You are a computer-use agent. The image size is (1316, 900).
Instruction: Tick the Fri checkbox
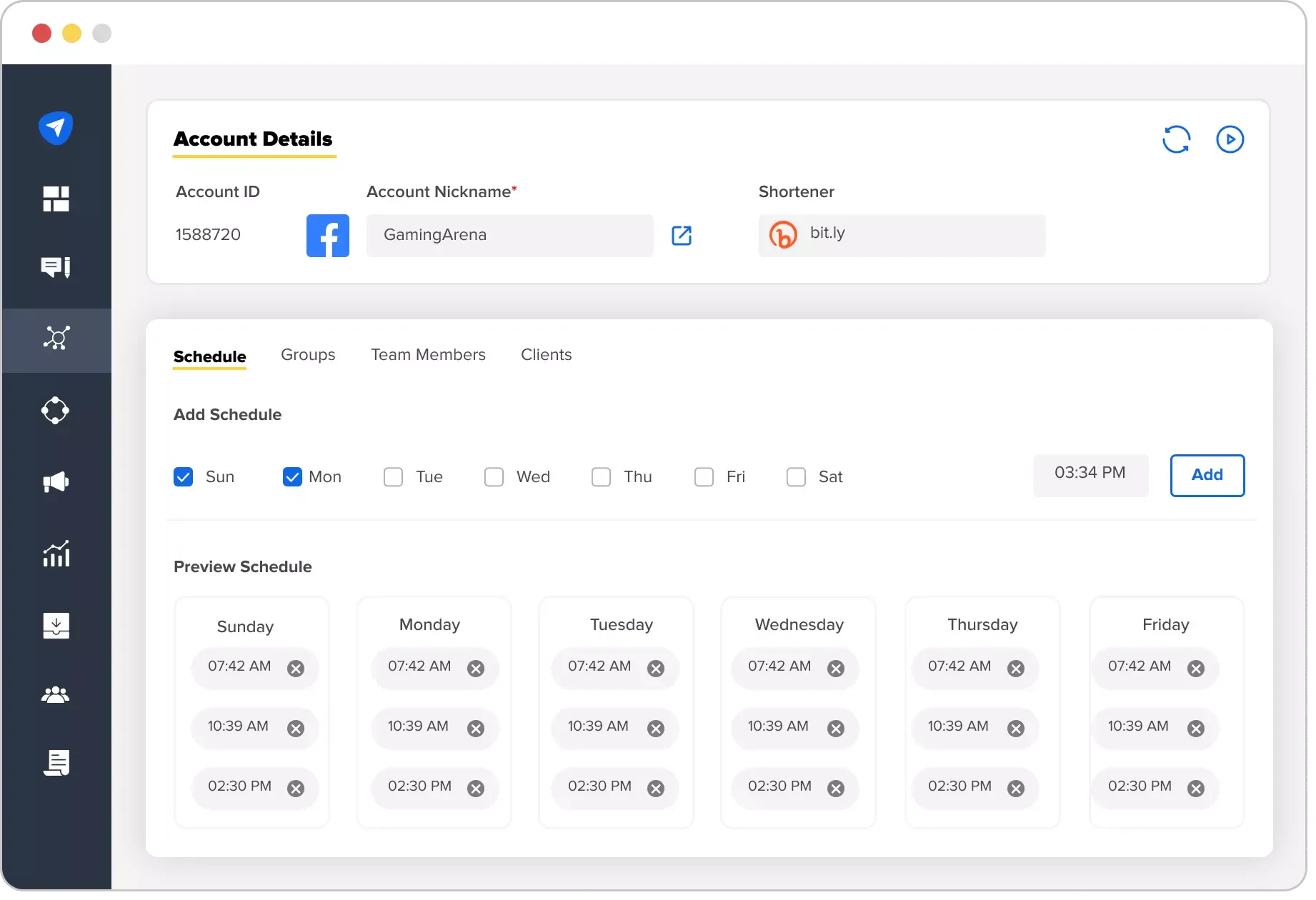pyautogui.click(x=704, y=476)
